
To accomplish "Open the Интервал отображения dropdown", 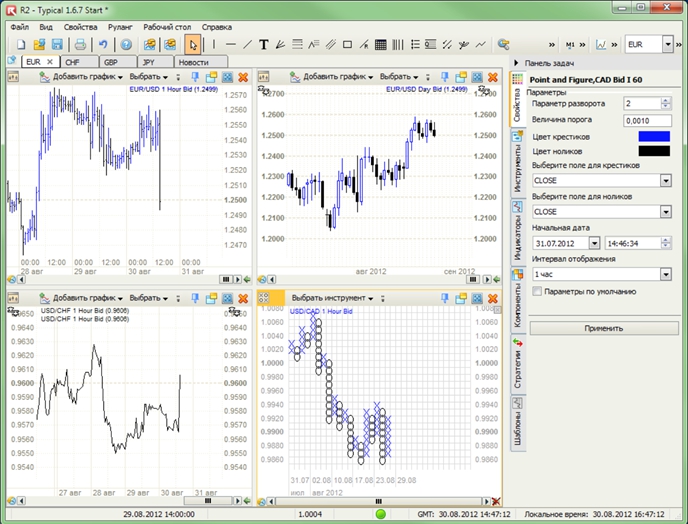I will [x=665, y=273].
